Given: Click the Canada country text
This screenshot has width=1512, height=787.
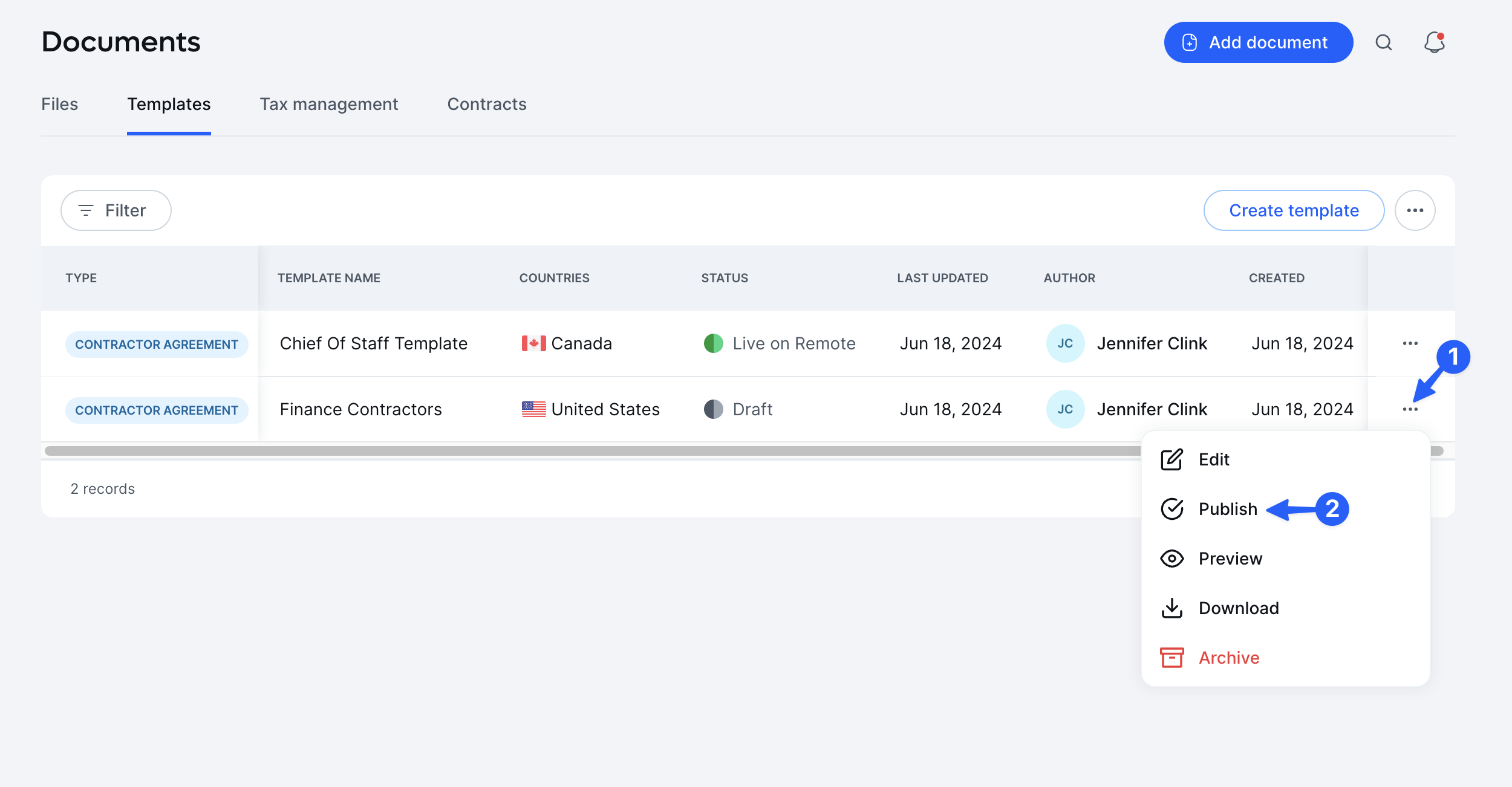Looking at the screenshot, I should pyautogui.click(x=582, y=343).
